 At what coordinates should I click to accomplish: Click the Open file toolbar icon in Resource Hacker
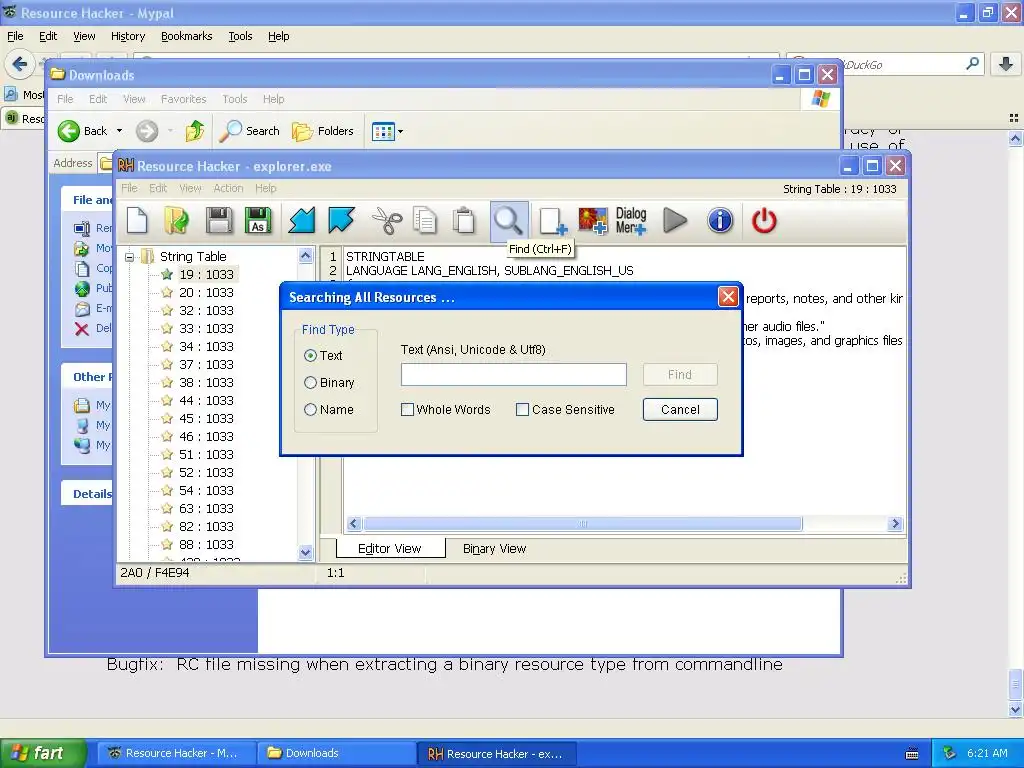tap(176, 220)
